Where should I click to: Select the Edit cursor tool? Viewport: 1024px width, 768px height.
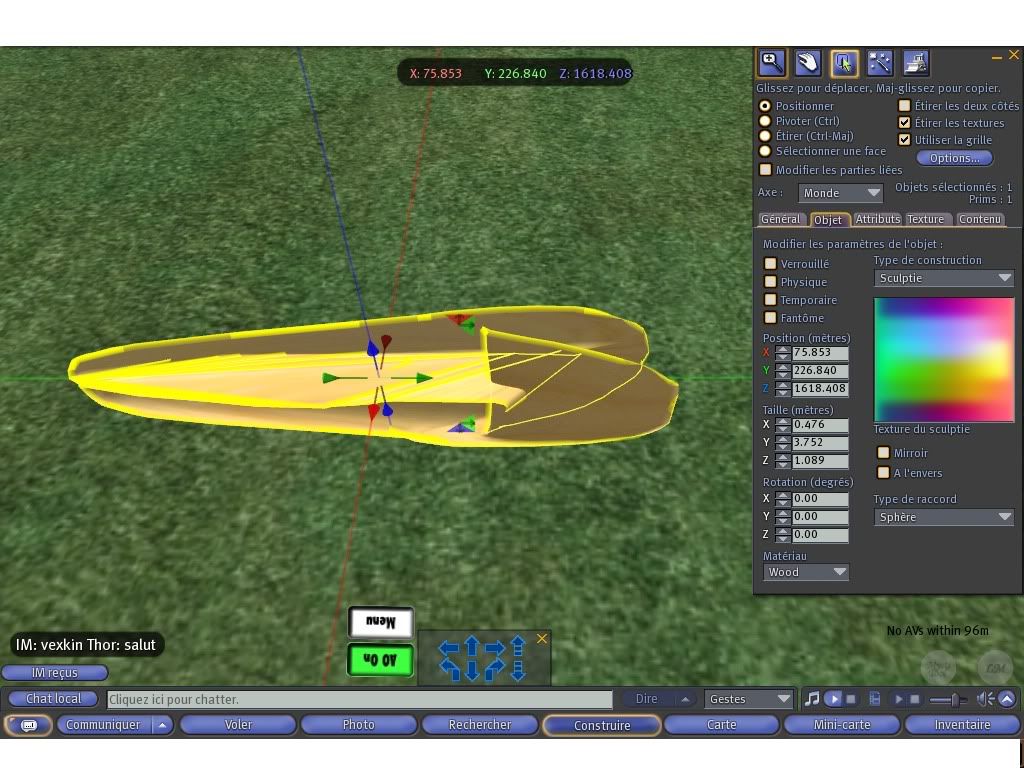point(843,63)
